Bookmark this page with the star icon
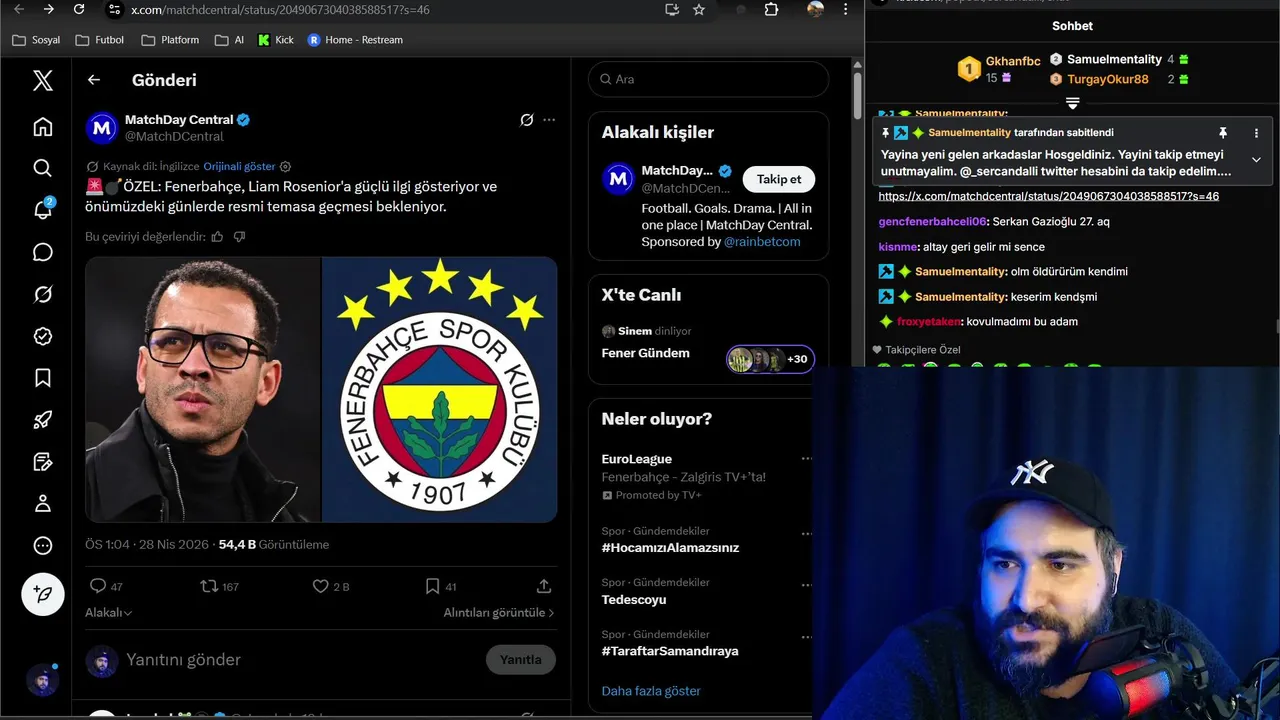 click(699, 9)
